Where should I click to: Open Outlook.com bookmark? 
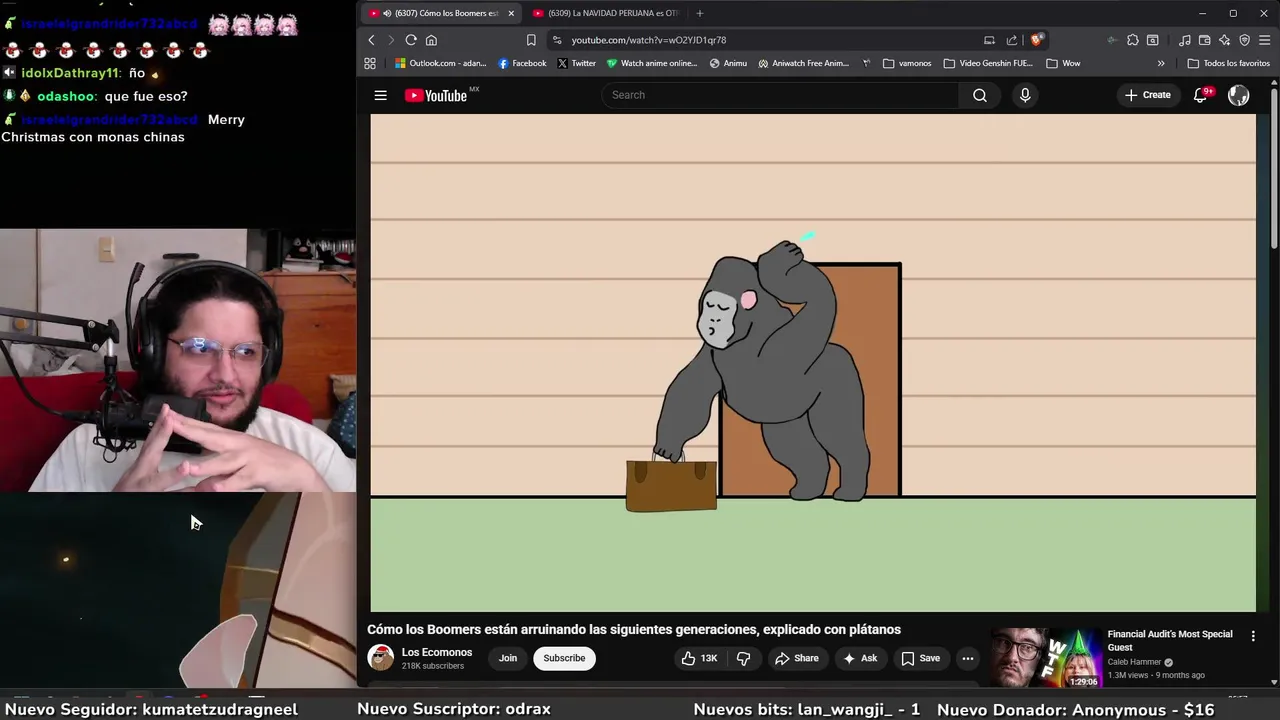[x=440, y=63]
